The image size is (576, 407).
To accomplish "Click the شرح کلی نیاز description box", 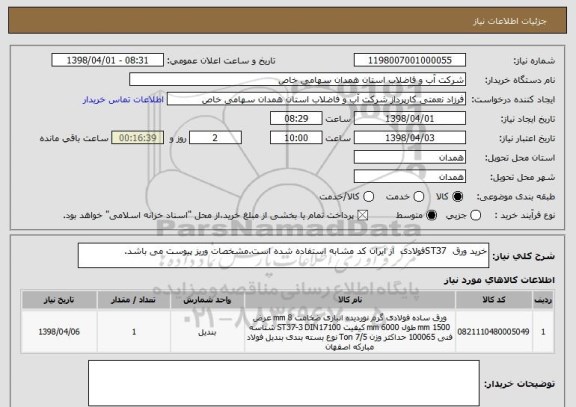I will pos(283,255).
